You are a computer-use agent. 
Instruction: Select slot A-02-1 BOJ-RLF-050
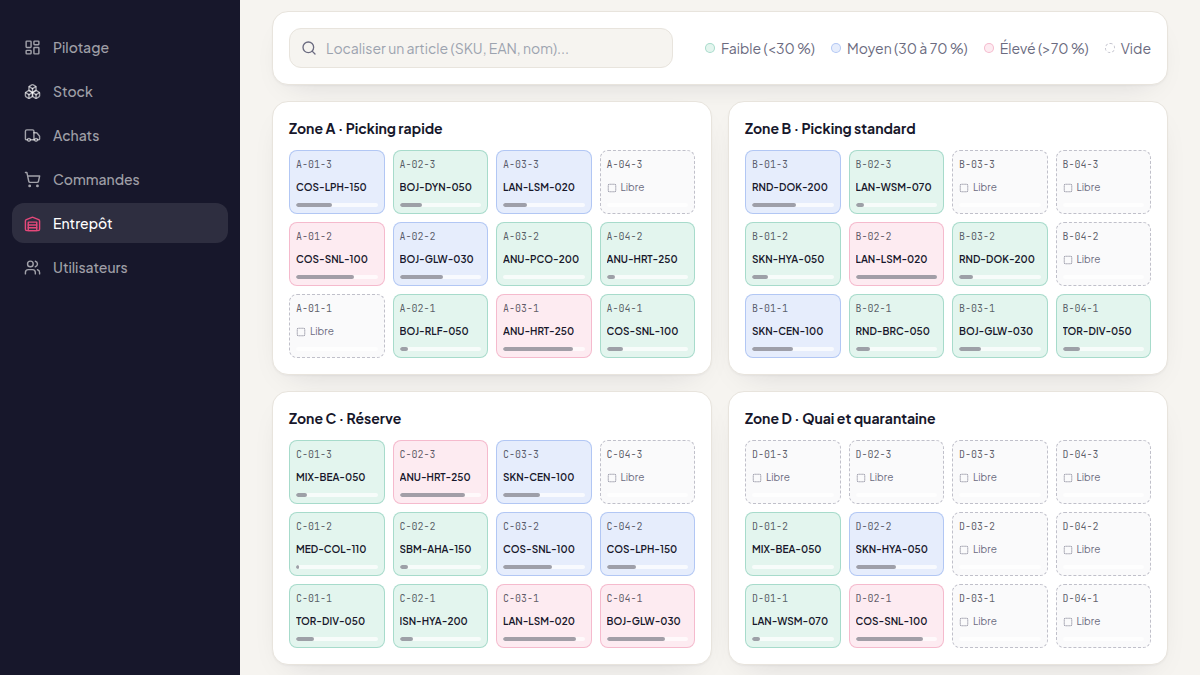click(x=440, y=326)
